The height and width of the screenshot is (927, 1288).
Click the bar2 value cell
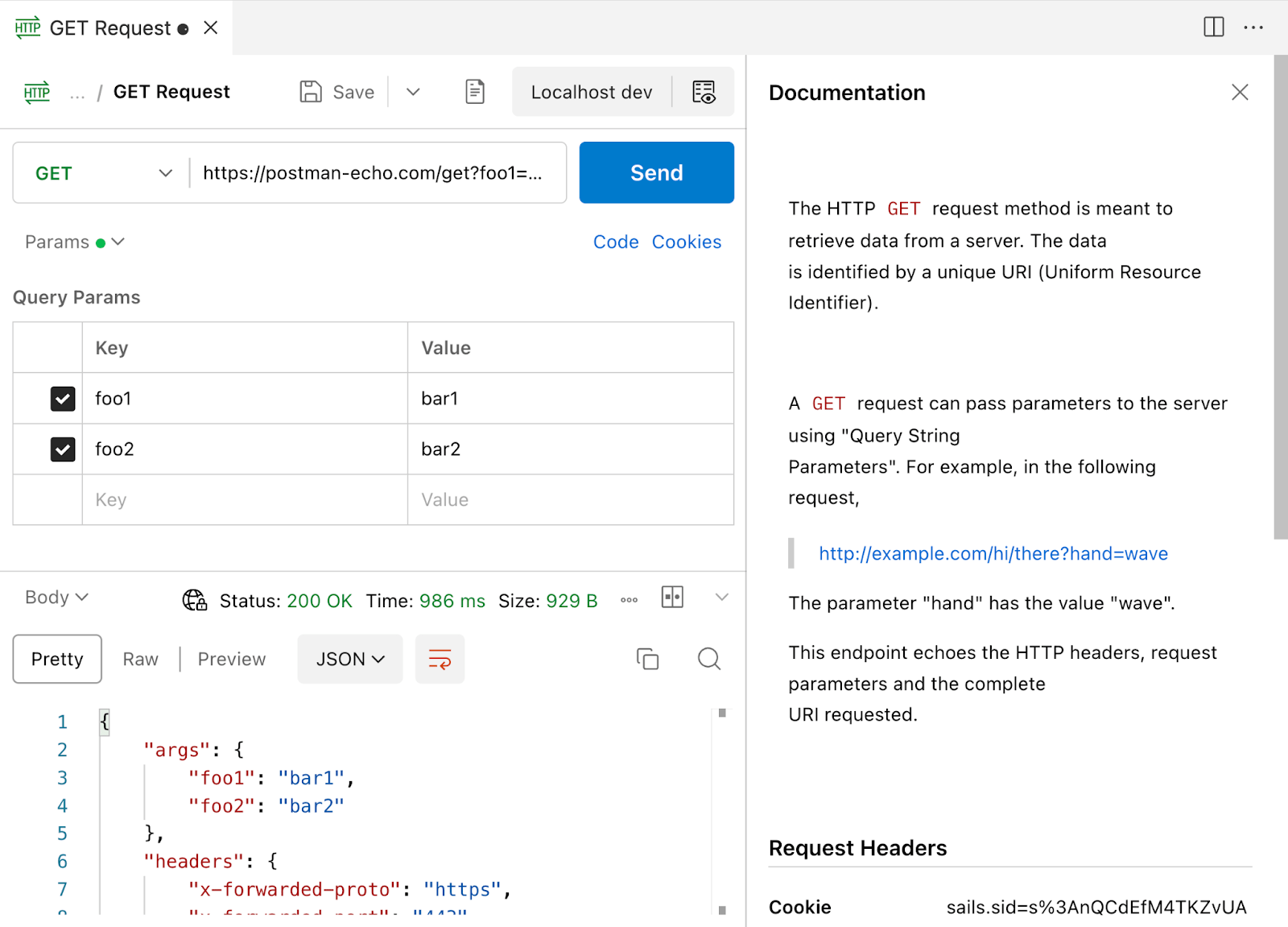571,449
